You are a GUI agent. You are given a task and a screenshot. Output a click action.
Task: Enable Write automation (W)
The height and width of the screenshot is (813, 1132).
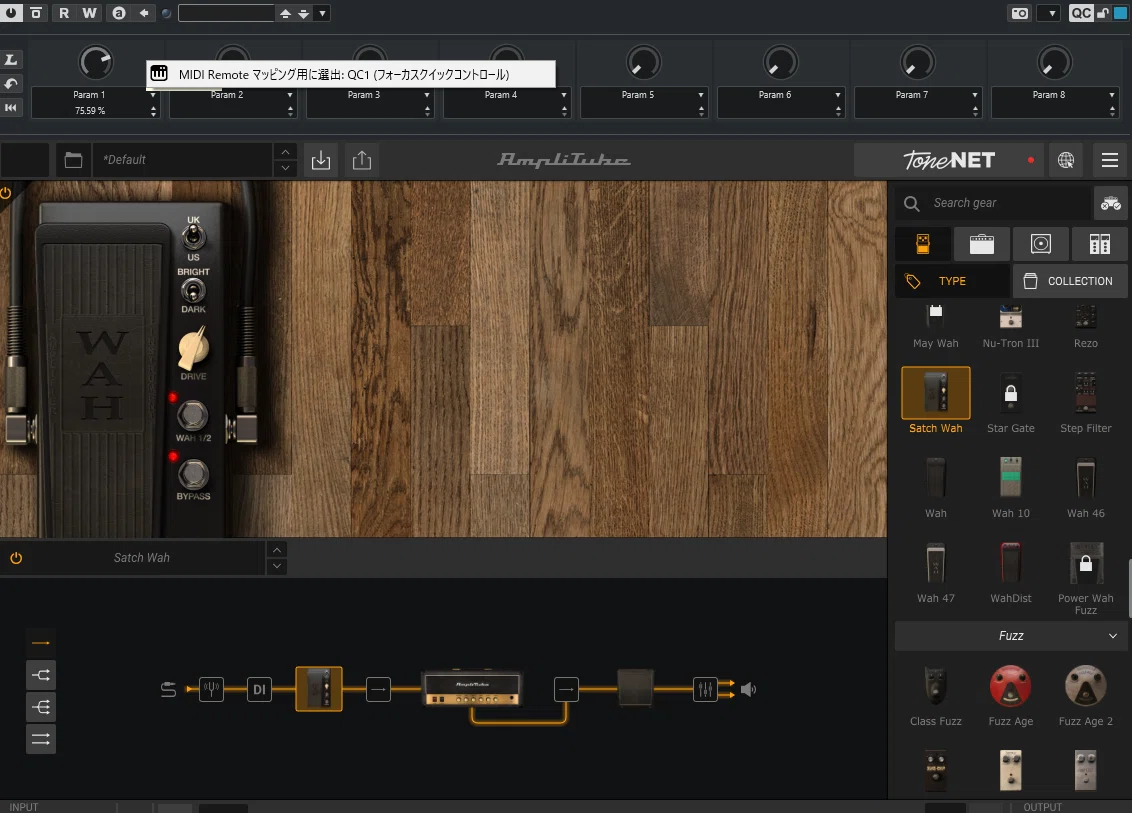click(x=89, y=13)
